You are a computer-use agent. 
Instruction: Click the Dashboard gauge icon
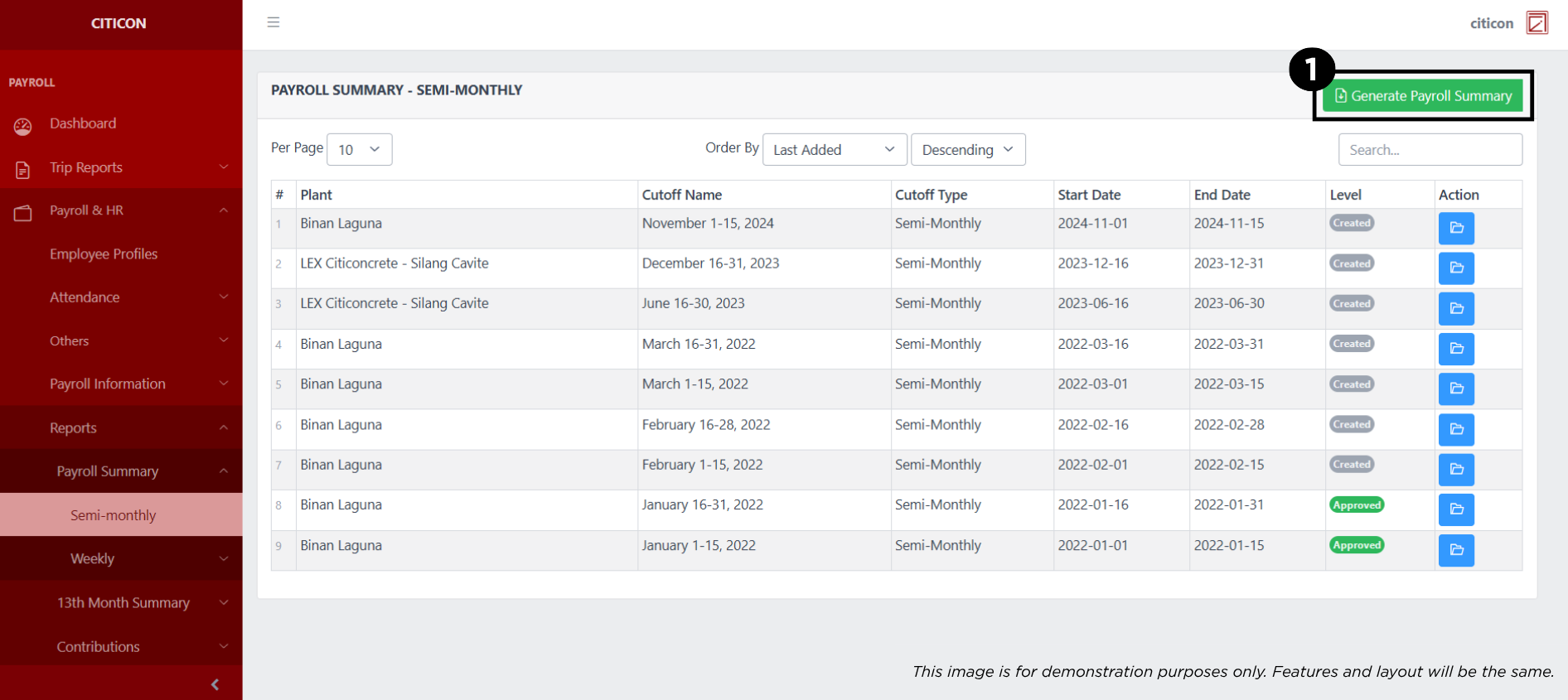click(23, 126)
